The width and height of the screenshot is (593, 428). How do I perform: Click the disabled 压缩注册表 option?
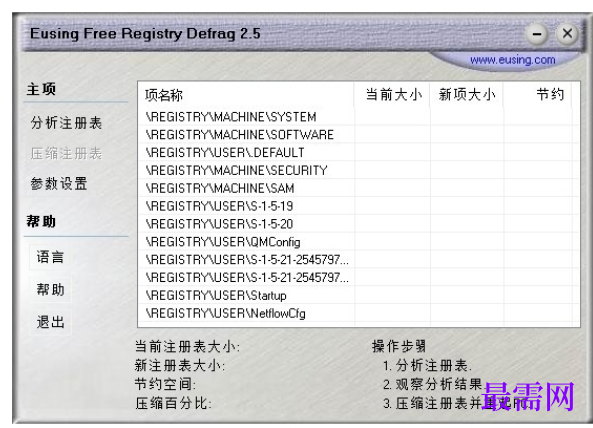pyautogui.click(x=66, y=154)
